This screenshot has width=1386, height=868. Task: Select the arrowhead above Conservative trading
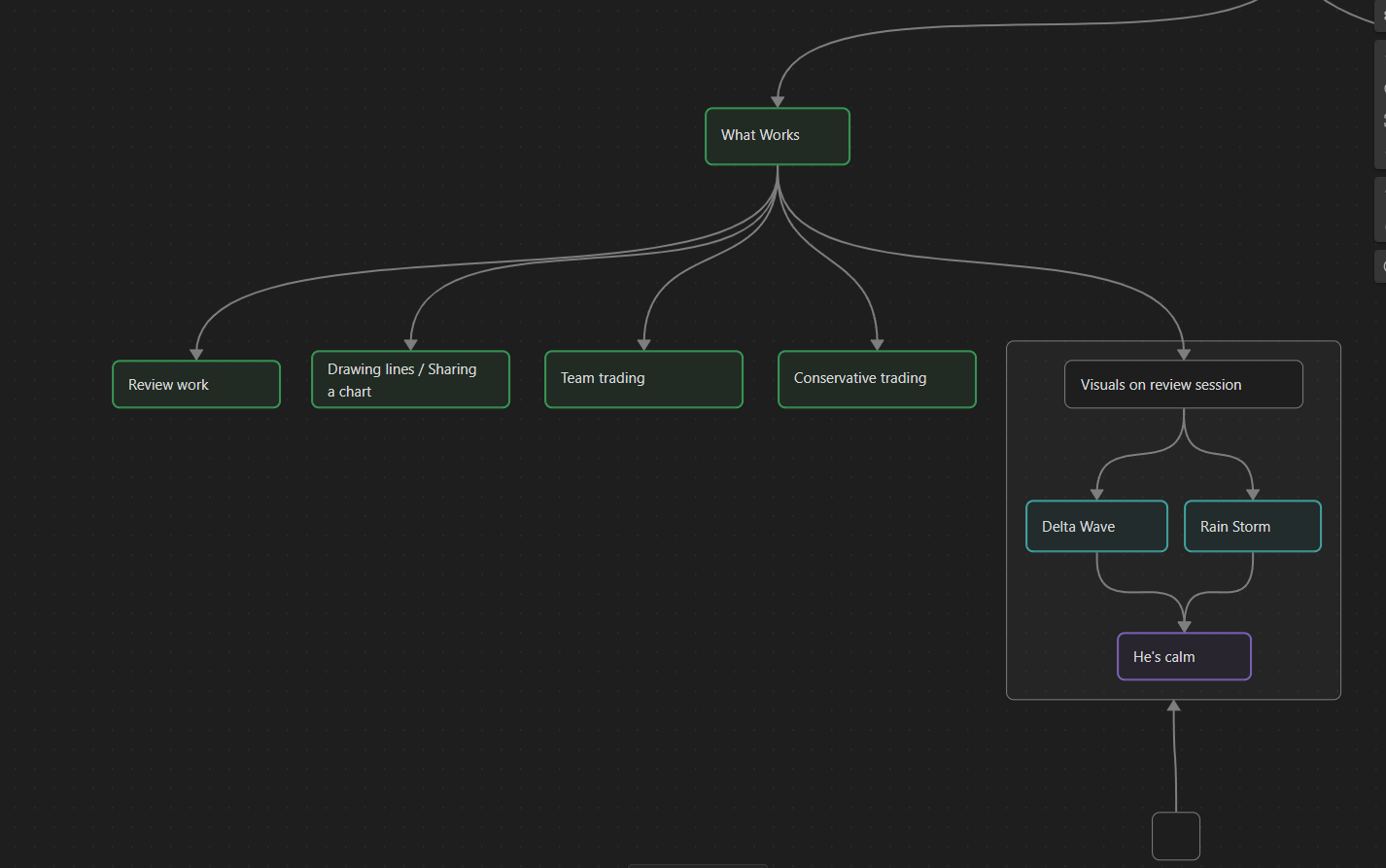tap(877, 344)
